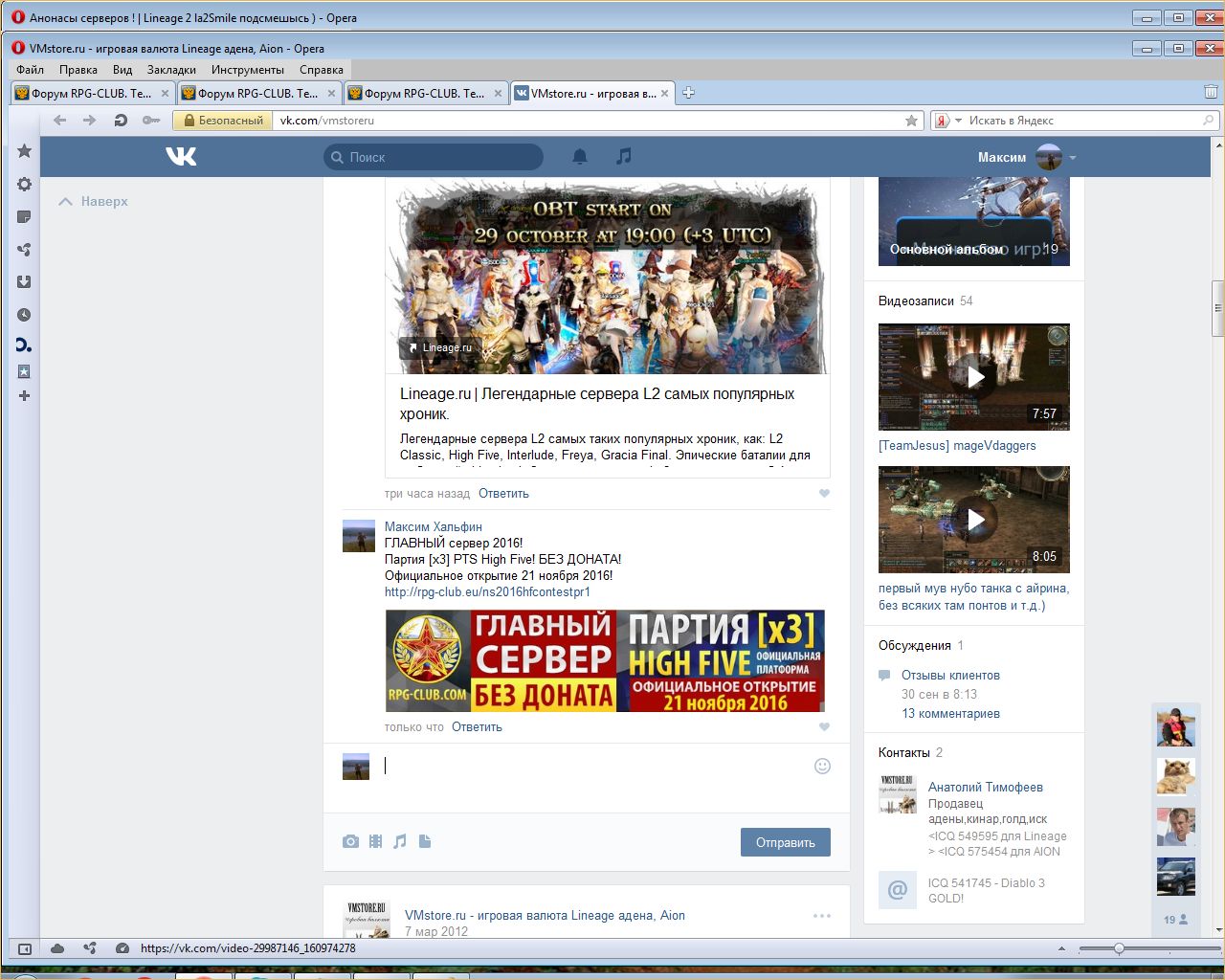Like the Lineage.ru comment with heart
Screen dimensions: 1225x980
click(x=824, y=494)
